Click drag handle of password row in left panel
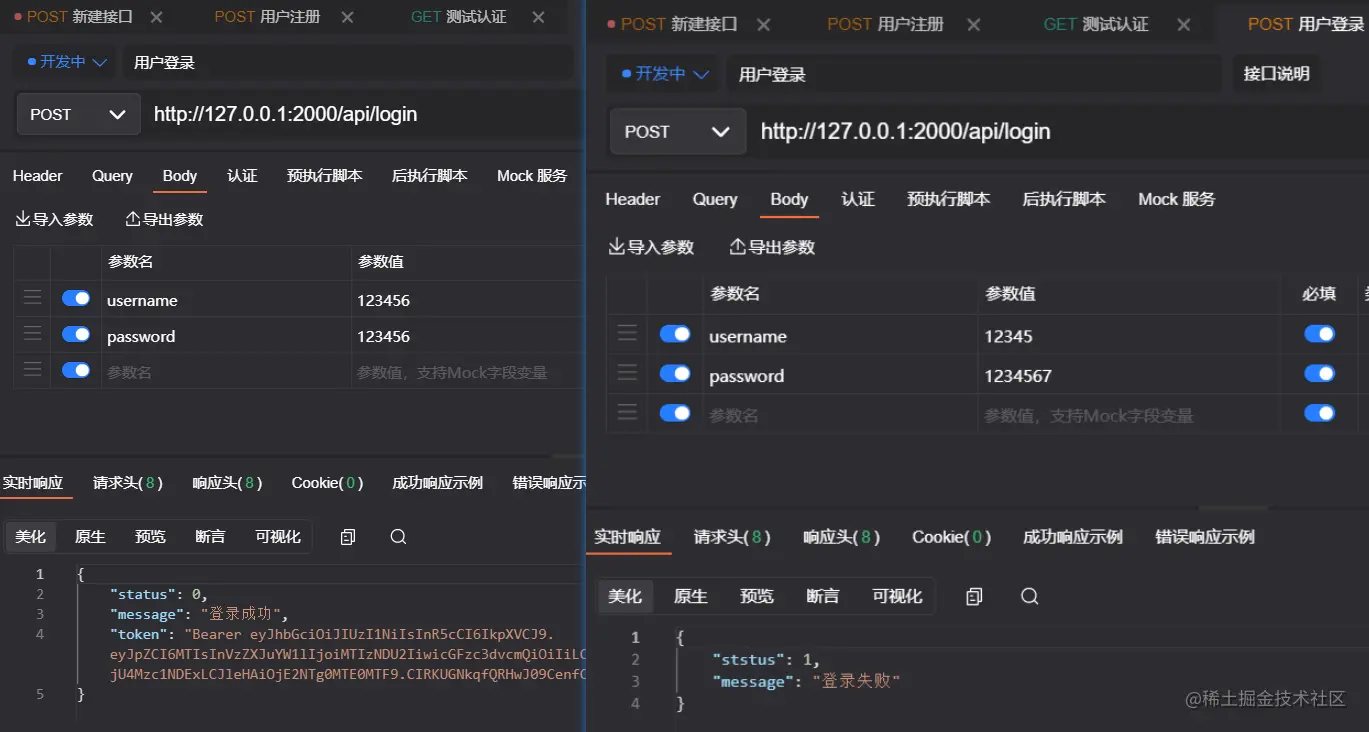The height and width of the screenshot is (732, 1369). (x=33, y=333)
